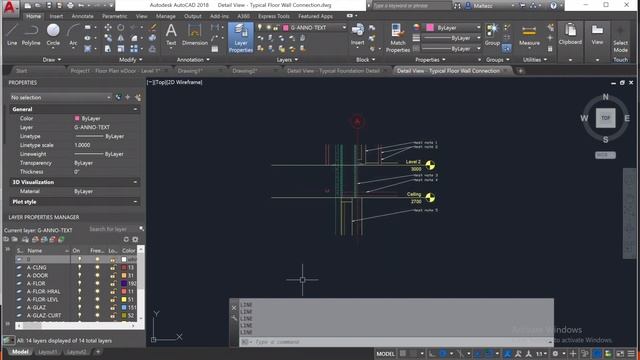The width and height of the screenshot is (640, 360).
Task: Open the Parametric ribbon tab
Action: click(x=115, y=16)
